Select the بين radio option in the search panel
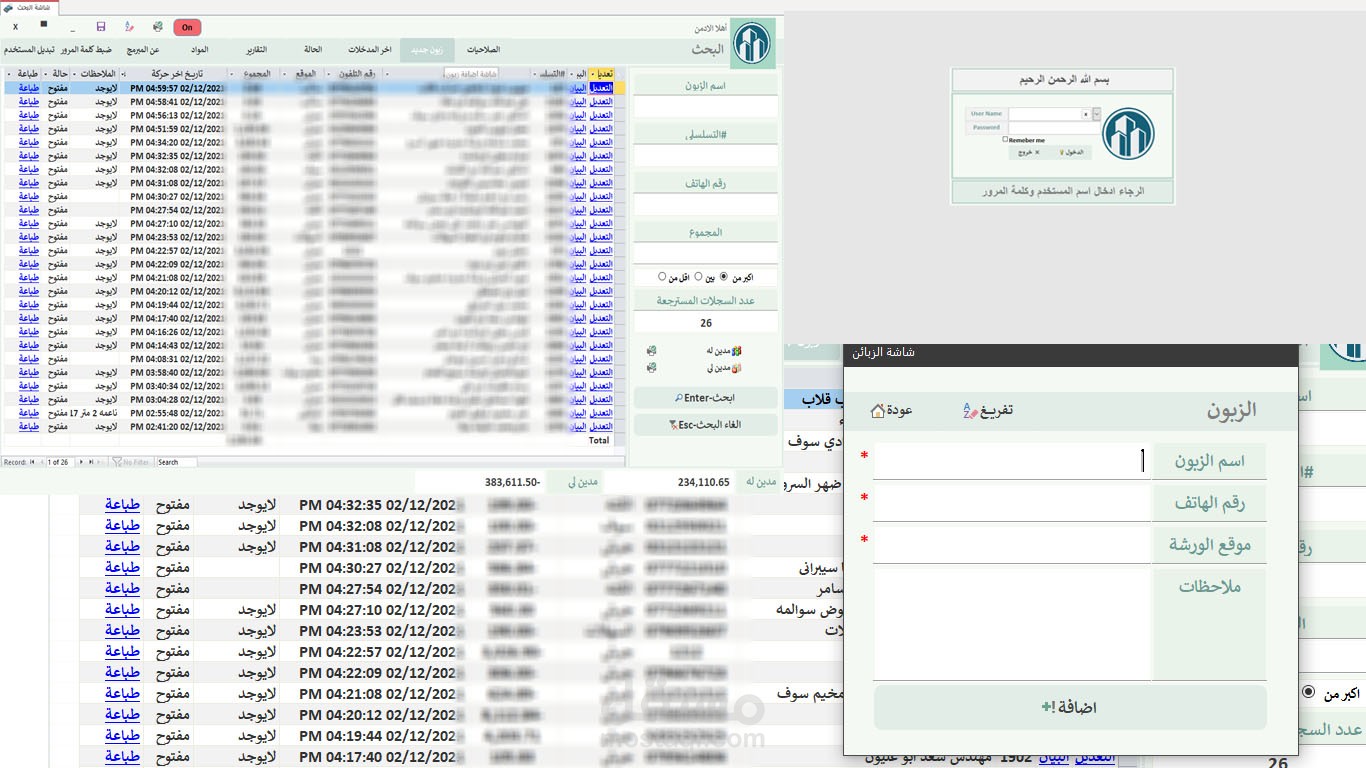Viewport: 1366px width, 768px height. [x=697, y=276]
